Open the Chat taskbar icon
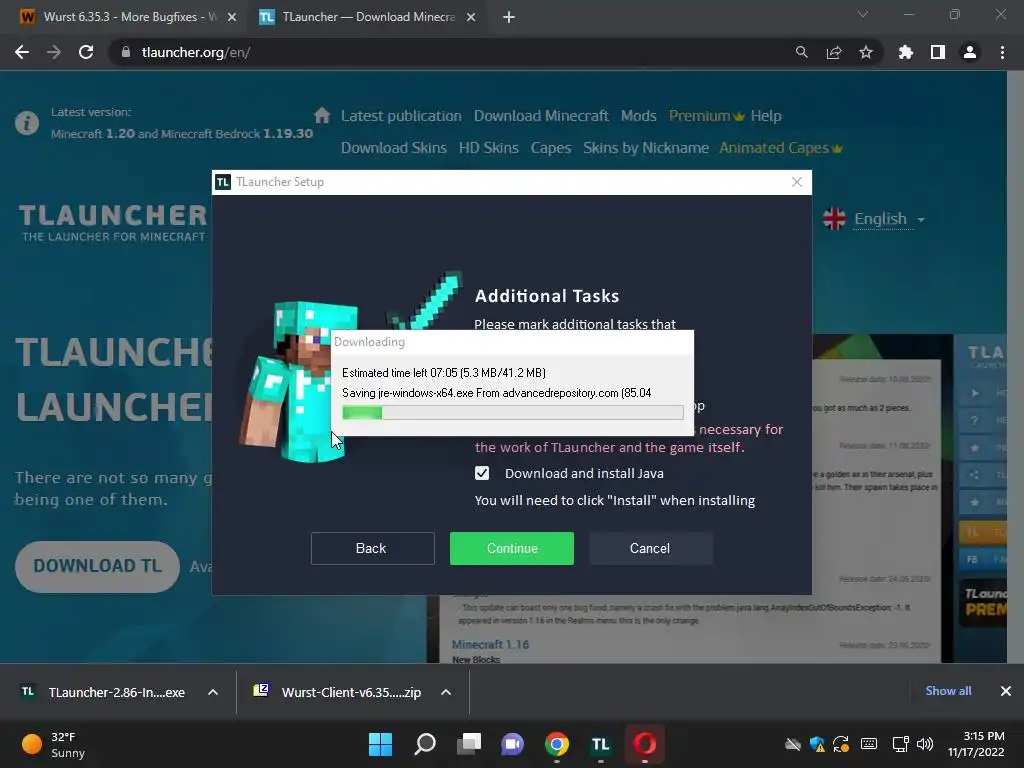Screen dimensions: 1024x768 coord(513,744)
